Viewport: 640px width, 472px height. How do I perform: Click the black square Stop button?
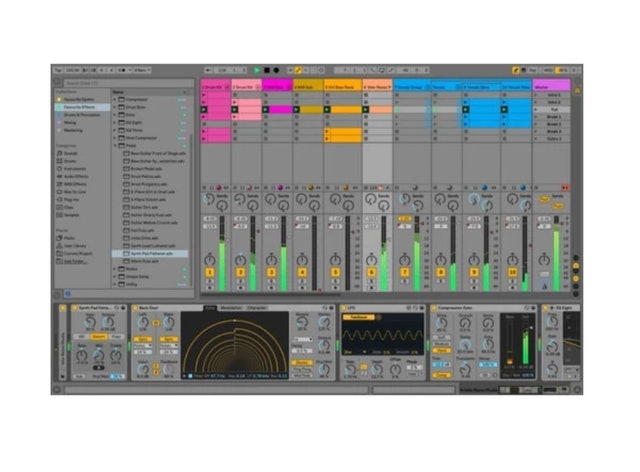click(267, 70)
